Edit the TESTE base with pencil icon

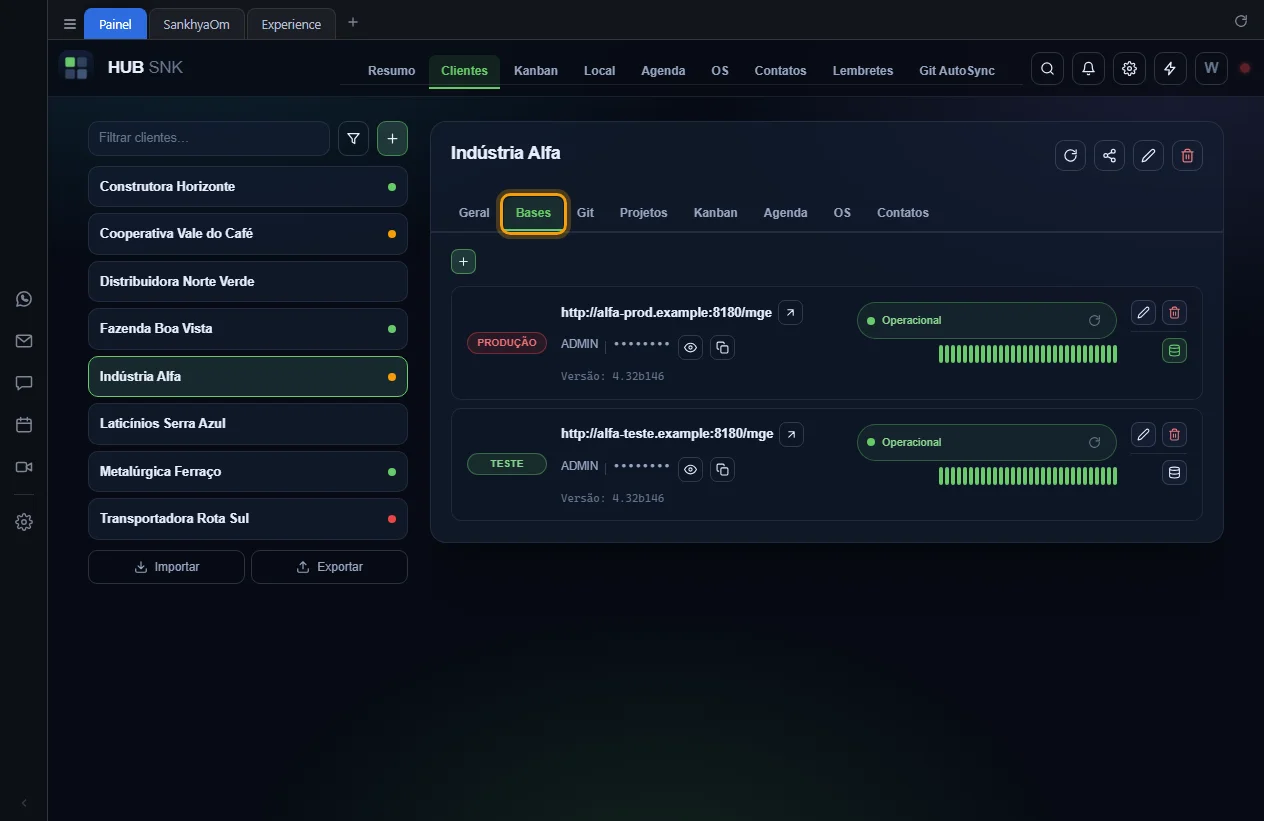[x=1143, y=435]
